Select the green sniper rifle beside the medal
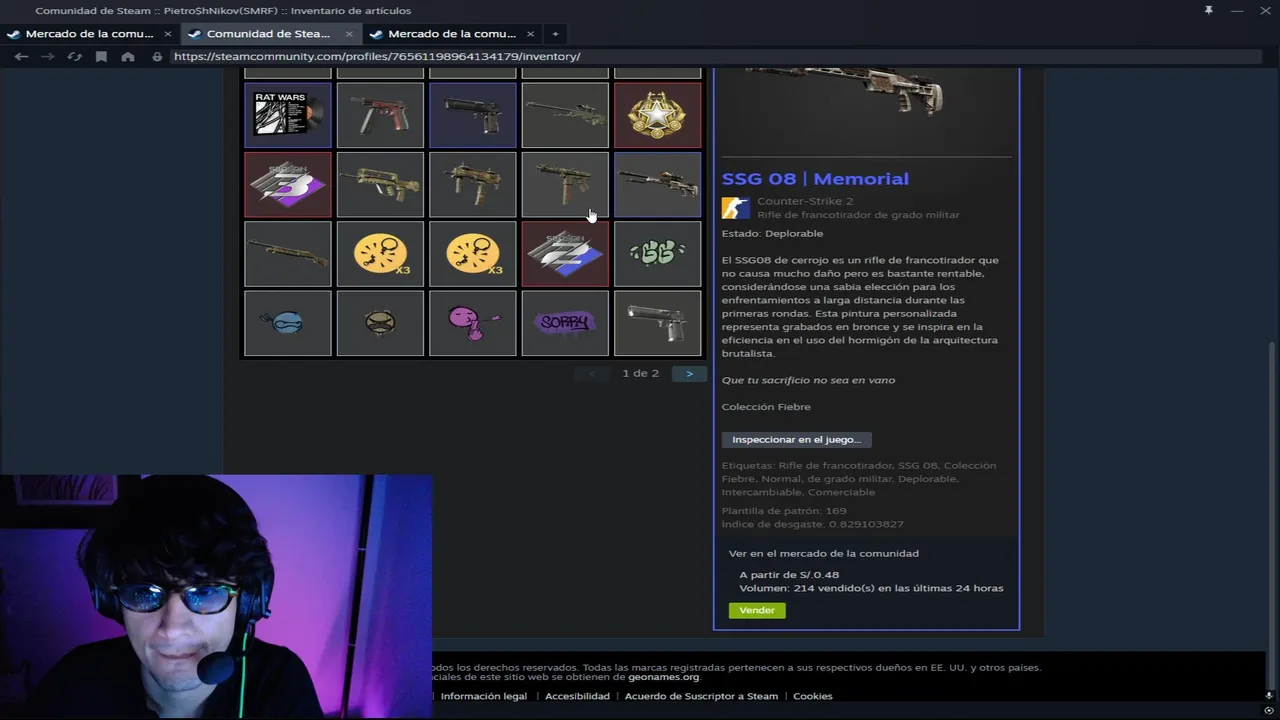Viewport: 1280px width, 720px height. [565, 115]
